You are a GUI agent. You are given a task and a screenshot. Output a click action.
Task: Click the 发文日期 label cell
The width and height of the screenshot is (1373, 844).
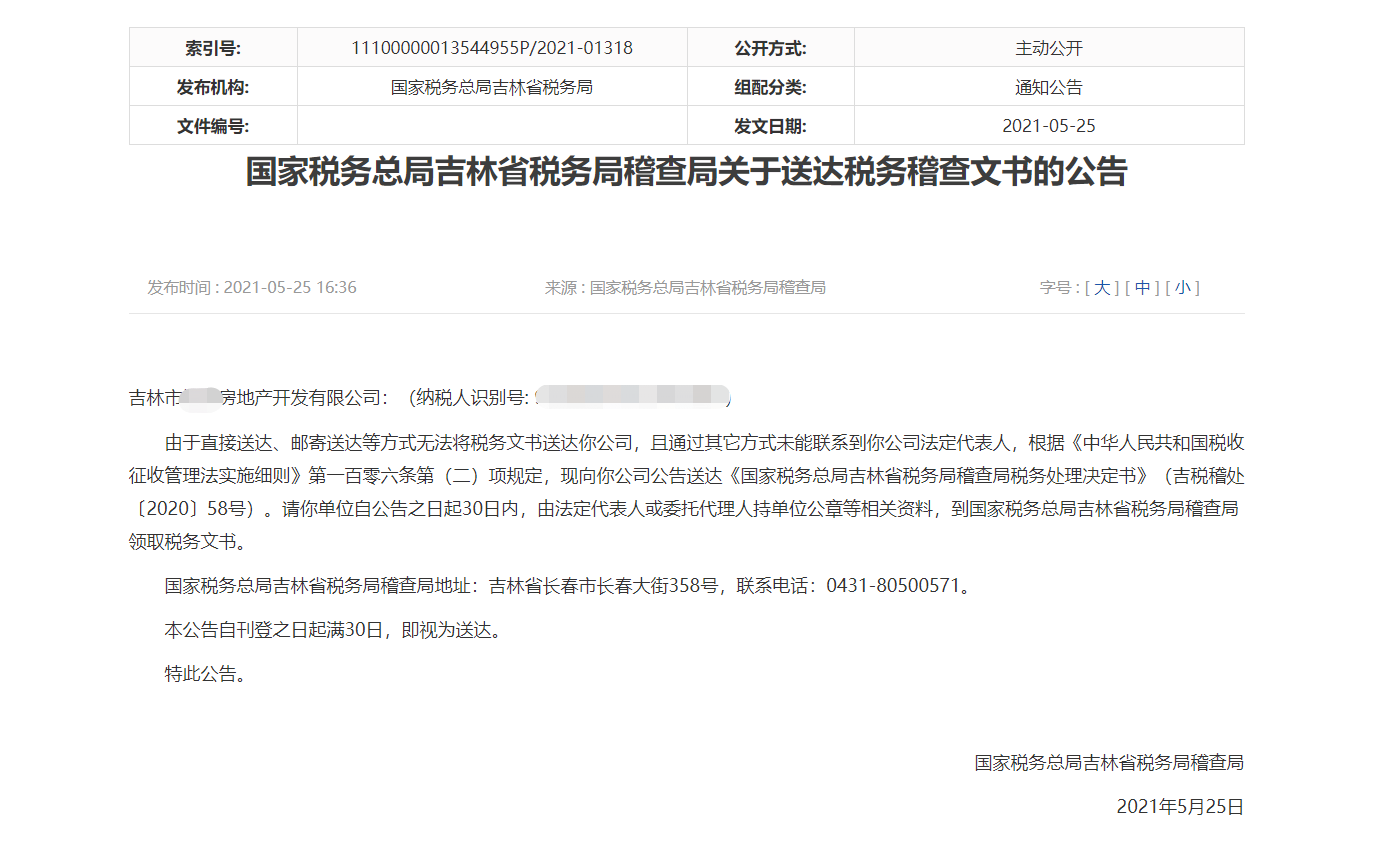click(x=770, y=126)
